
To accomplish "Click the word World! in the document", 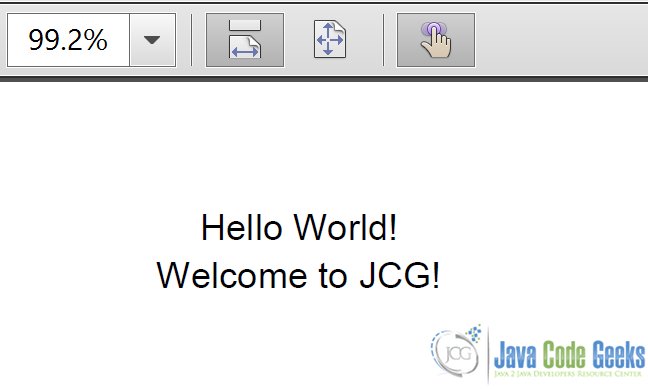I will 345,227.
